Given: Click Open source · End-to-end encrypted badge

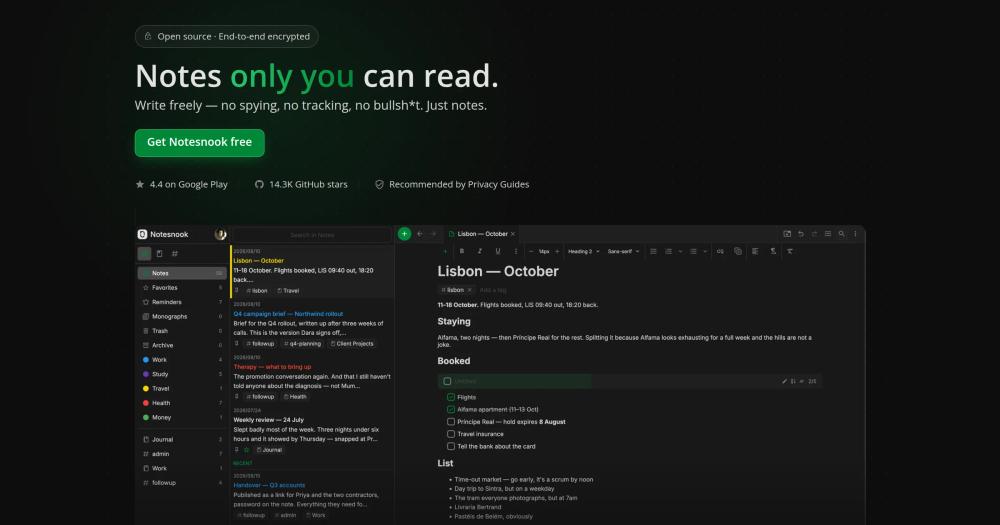Looking at the screenshot, I should [x=226, y=36].
